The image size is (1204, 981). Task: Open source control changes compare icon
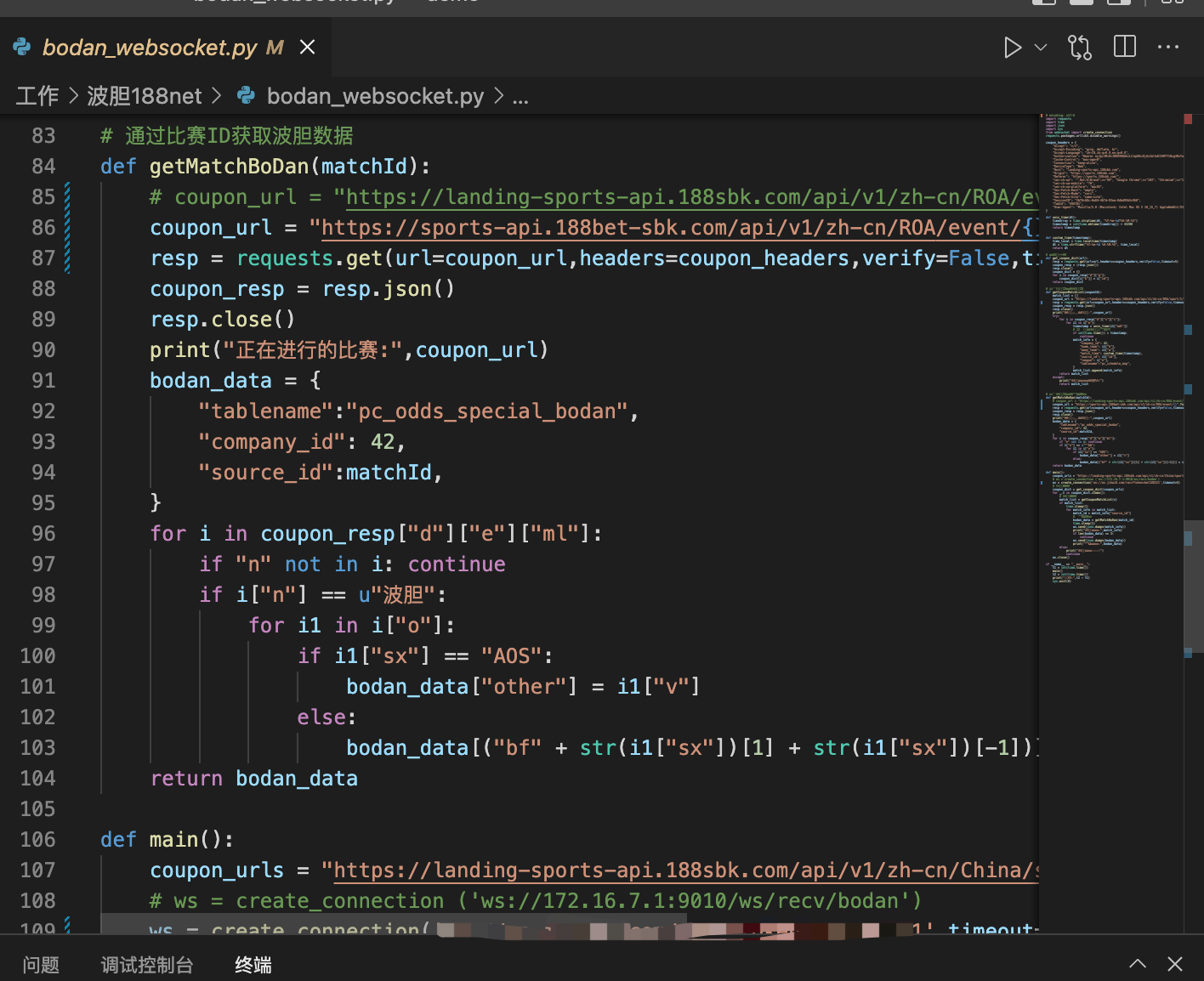pos(1080,48)
